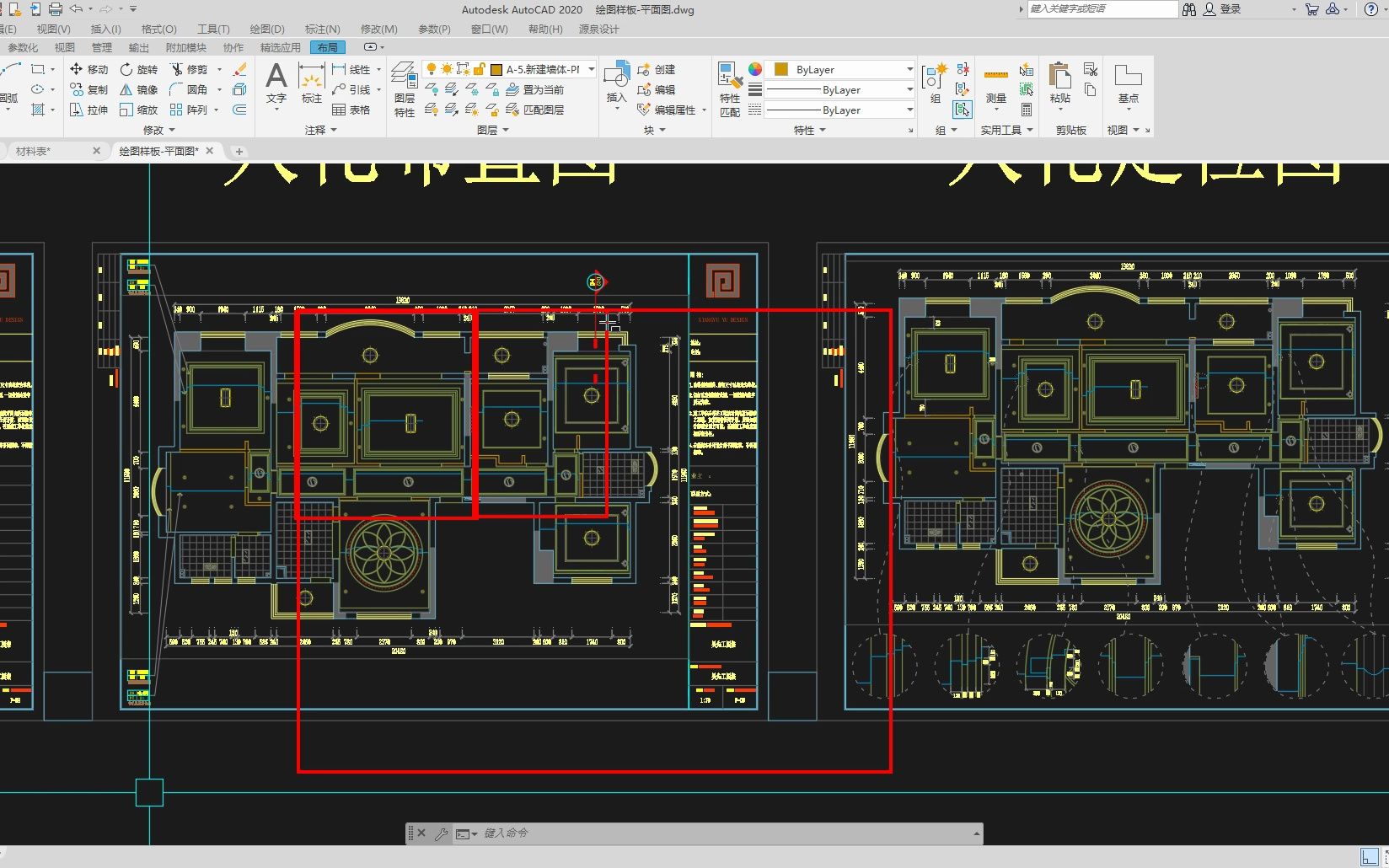Toggle the layer freeze sun icon

[x=447, y=69]
